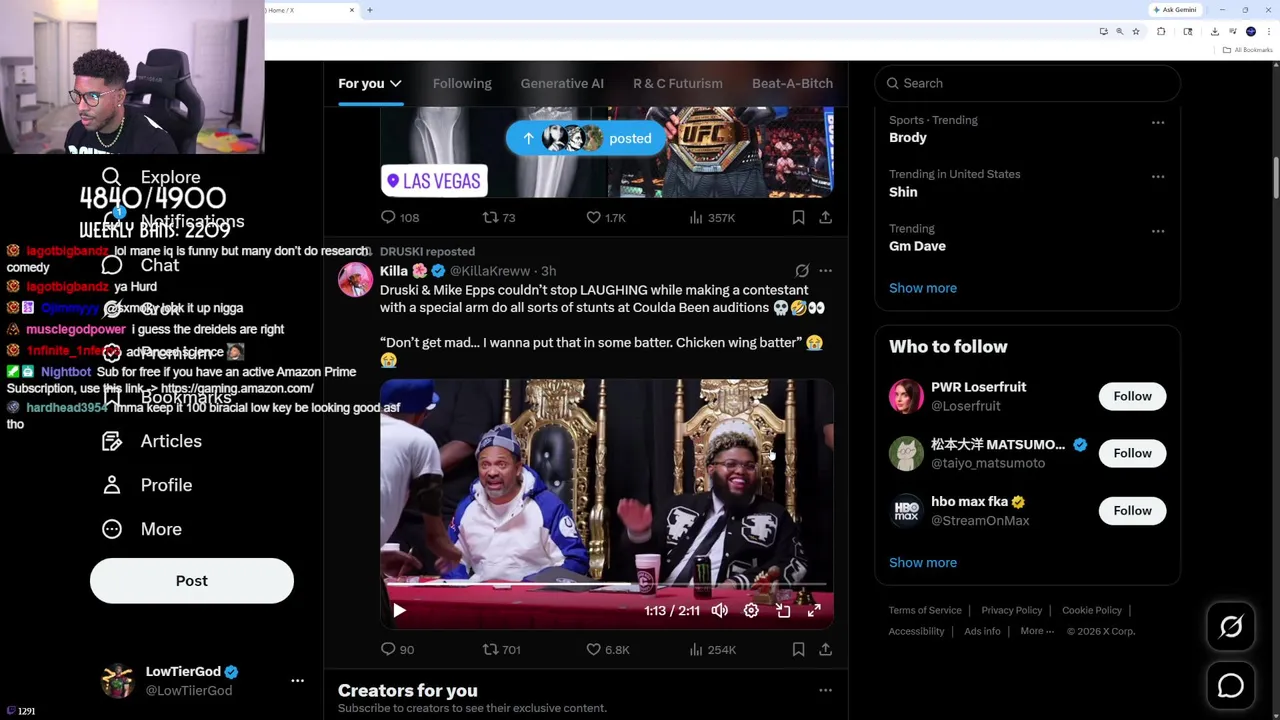1280x720 pixels.
Task: Follow MATSUMO... @taiyo_matsumoto
Action: 1132,453
